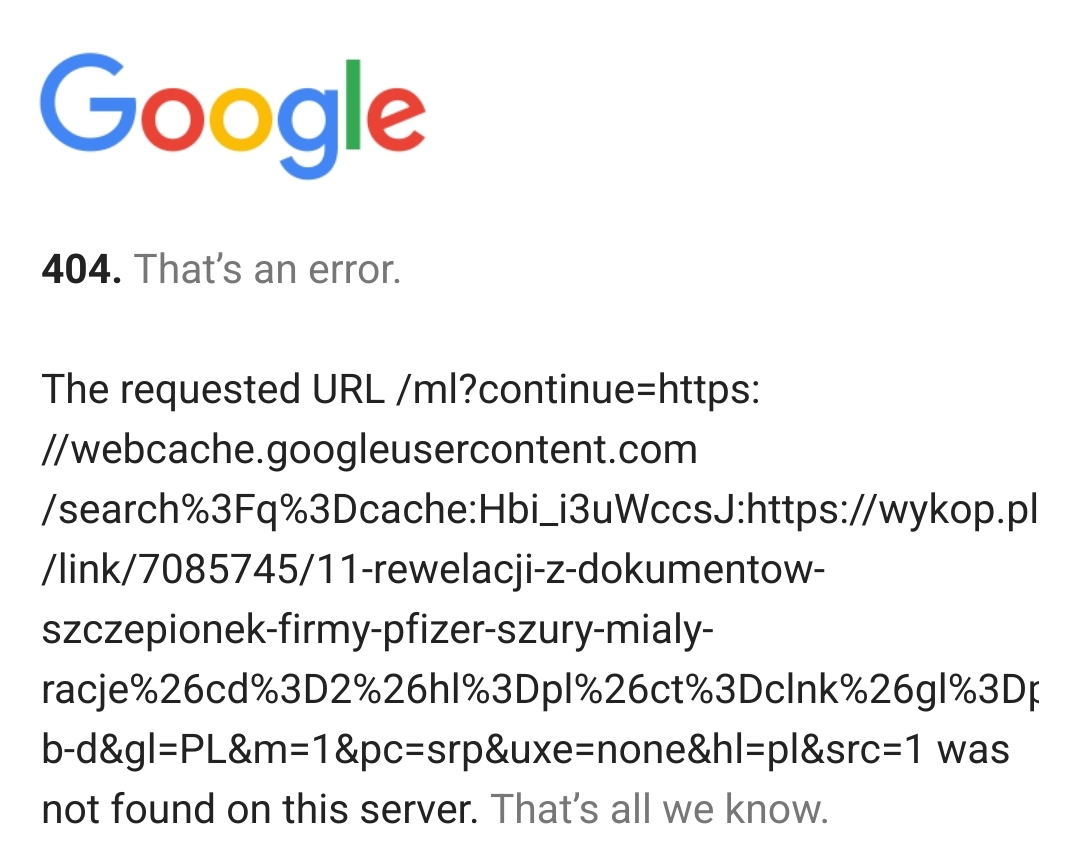Click the bold 404. error code

(x=81, y=270)
